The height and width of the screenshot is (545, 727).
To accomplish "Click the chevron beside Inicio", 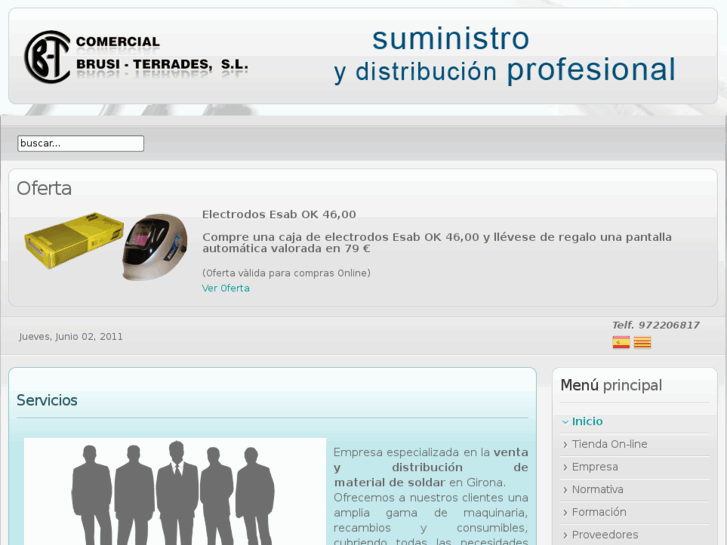I will point(565,422).
